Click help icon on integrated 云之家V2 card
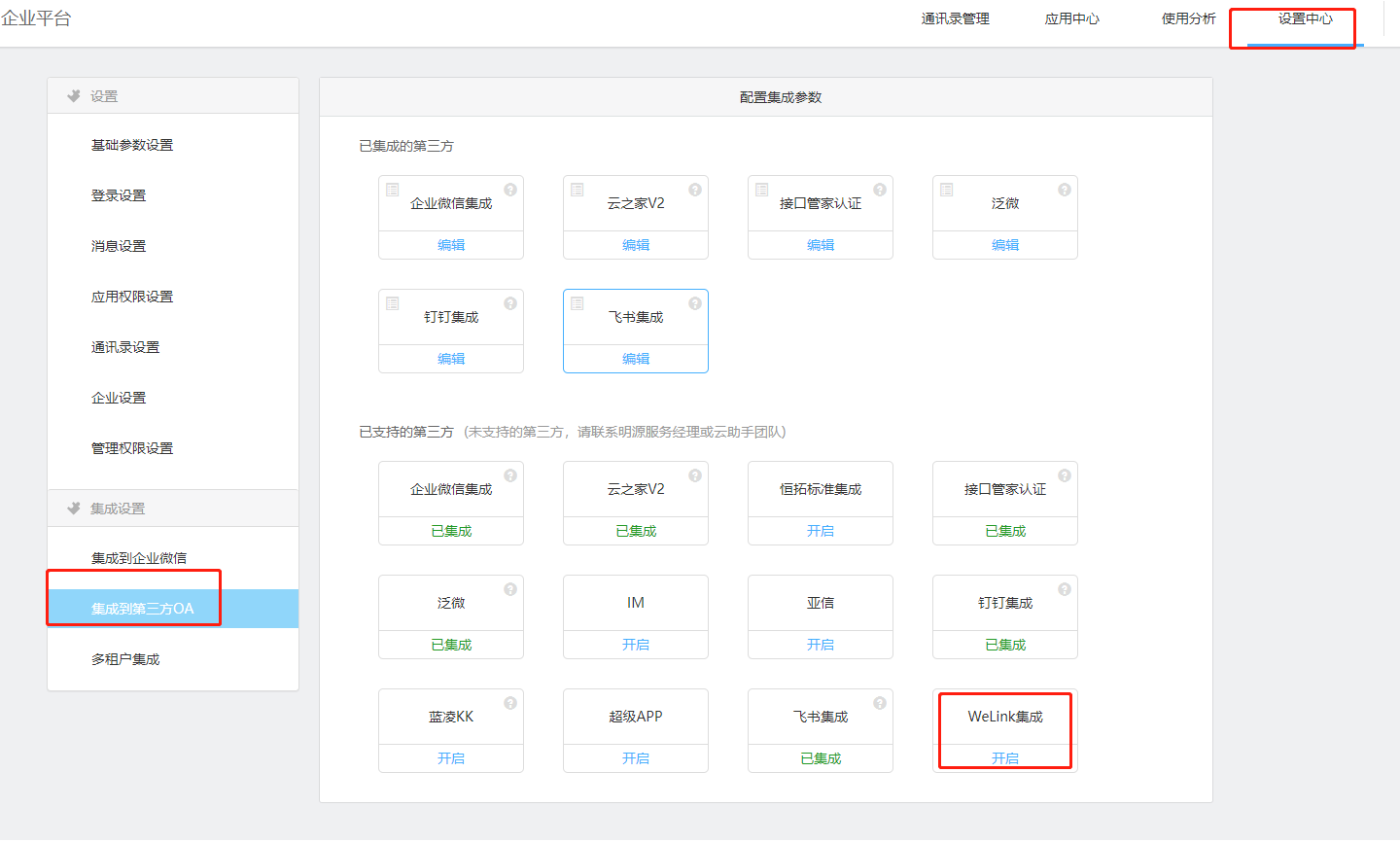The image size is (1400, 843). [x=695, y=190]
